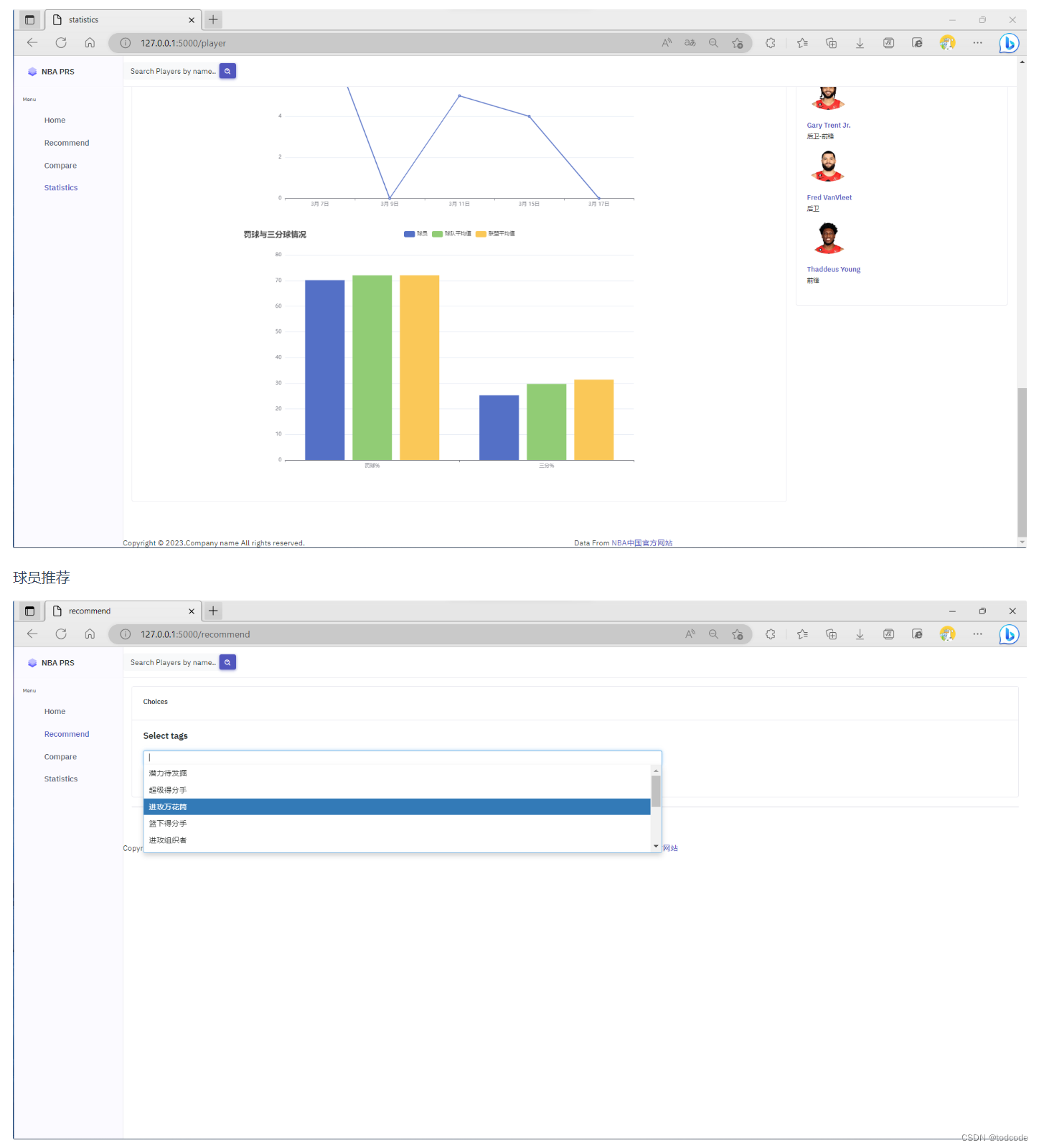Open the Gary Trent Jr. player link
The width and height of the screenshot is (1039, 1148).
[x=829, y=126]
